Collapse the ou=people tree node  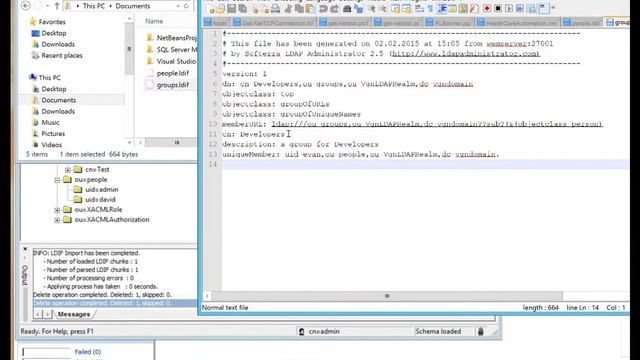pos(57,180)
